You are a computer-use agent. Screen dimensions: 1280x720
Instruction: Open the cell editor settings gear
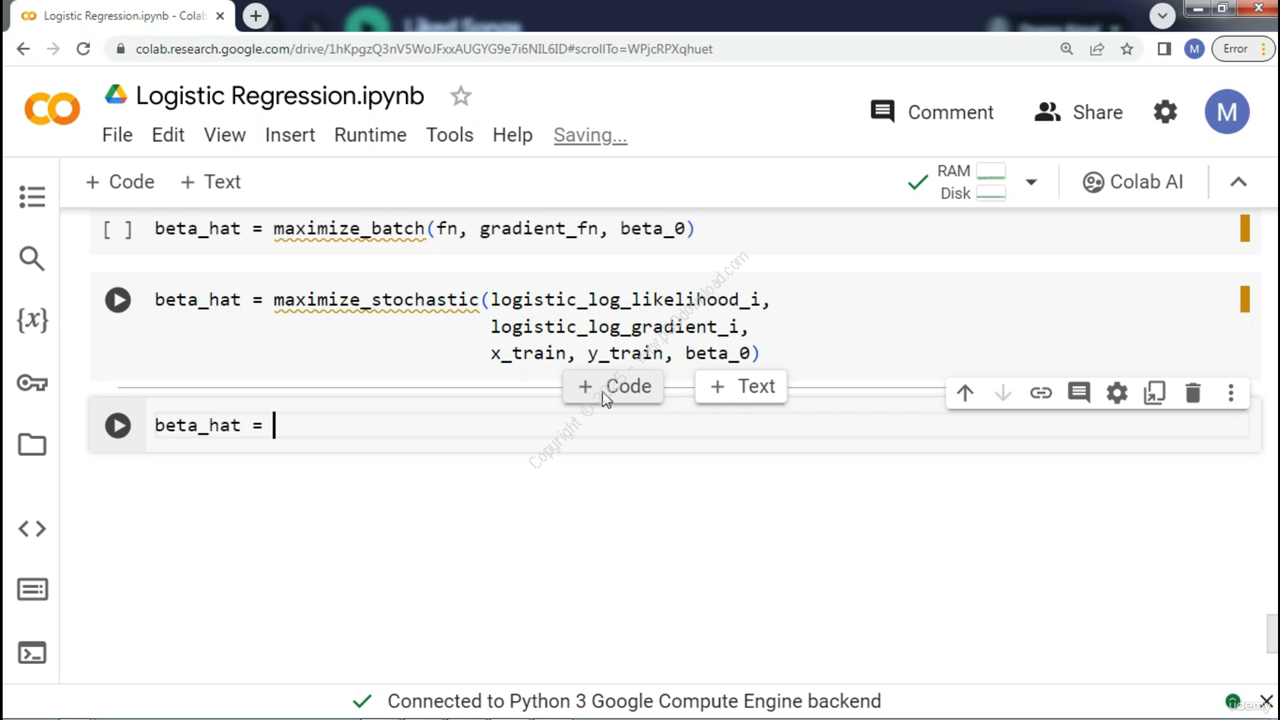pyautogui.click(x=1117, y=393)
